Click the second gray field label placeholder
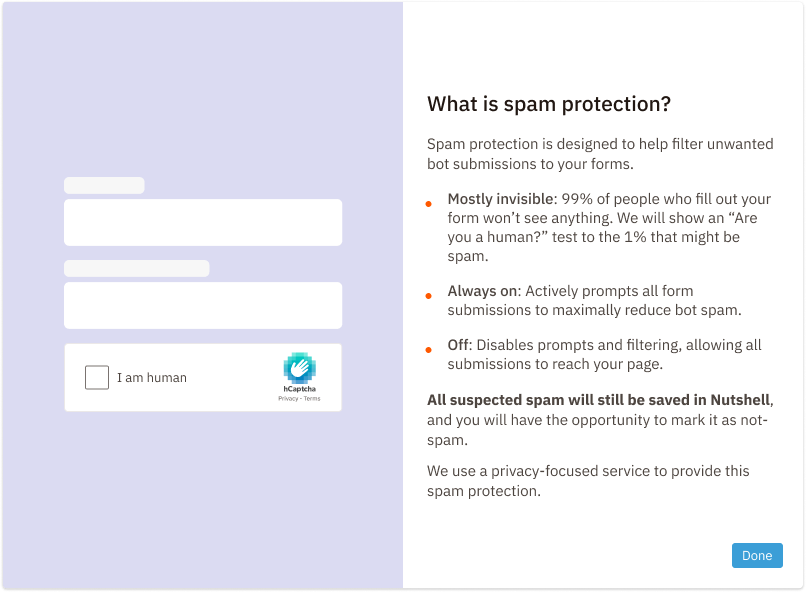 tap(136, 268)
